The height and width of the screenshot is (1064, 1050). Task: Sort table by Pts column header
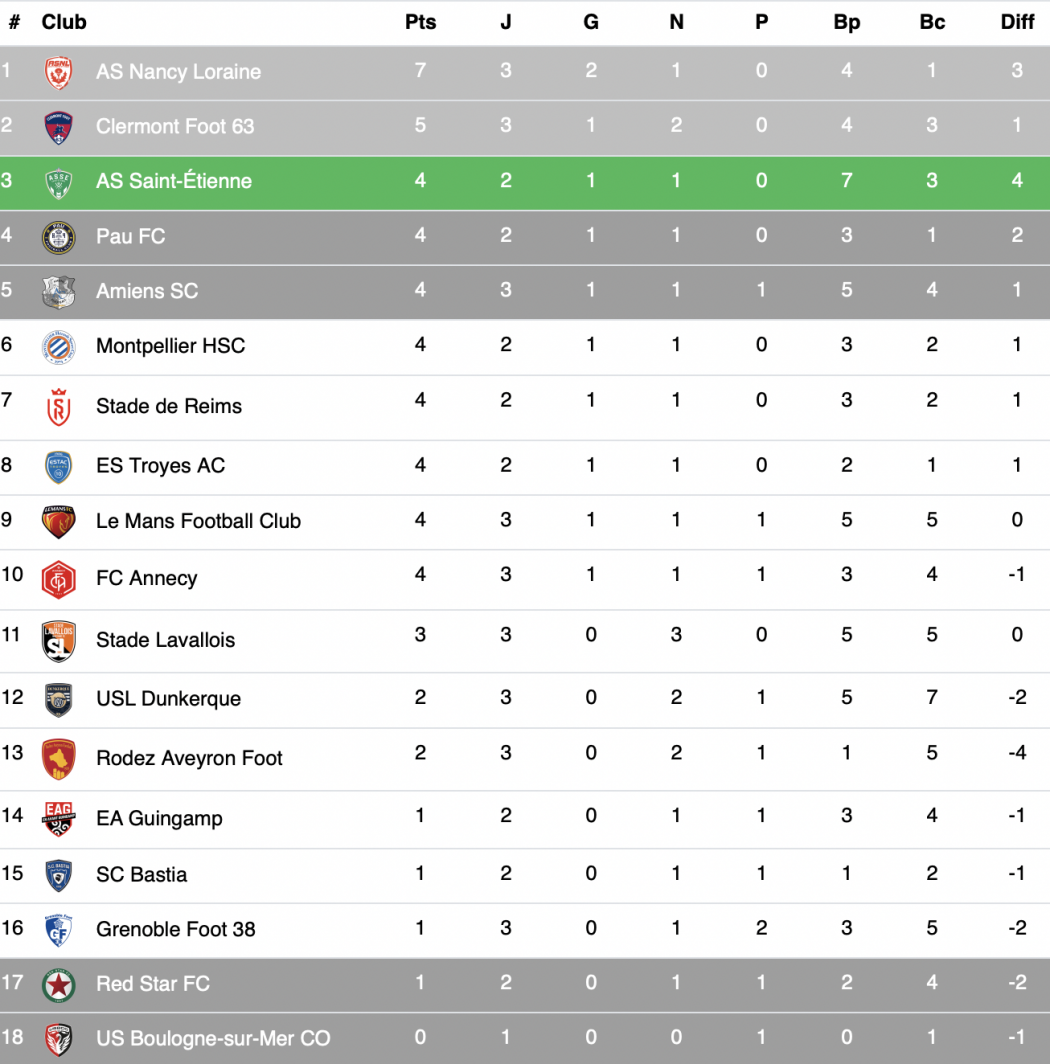point(420,22)
